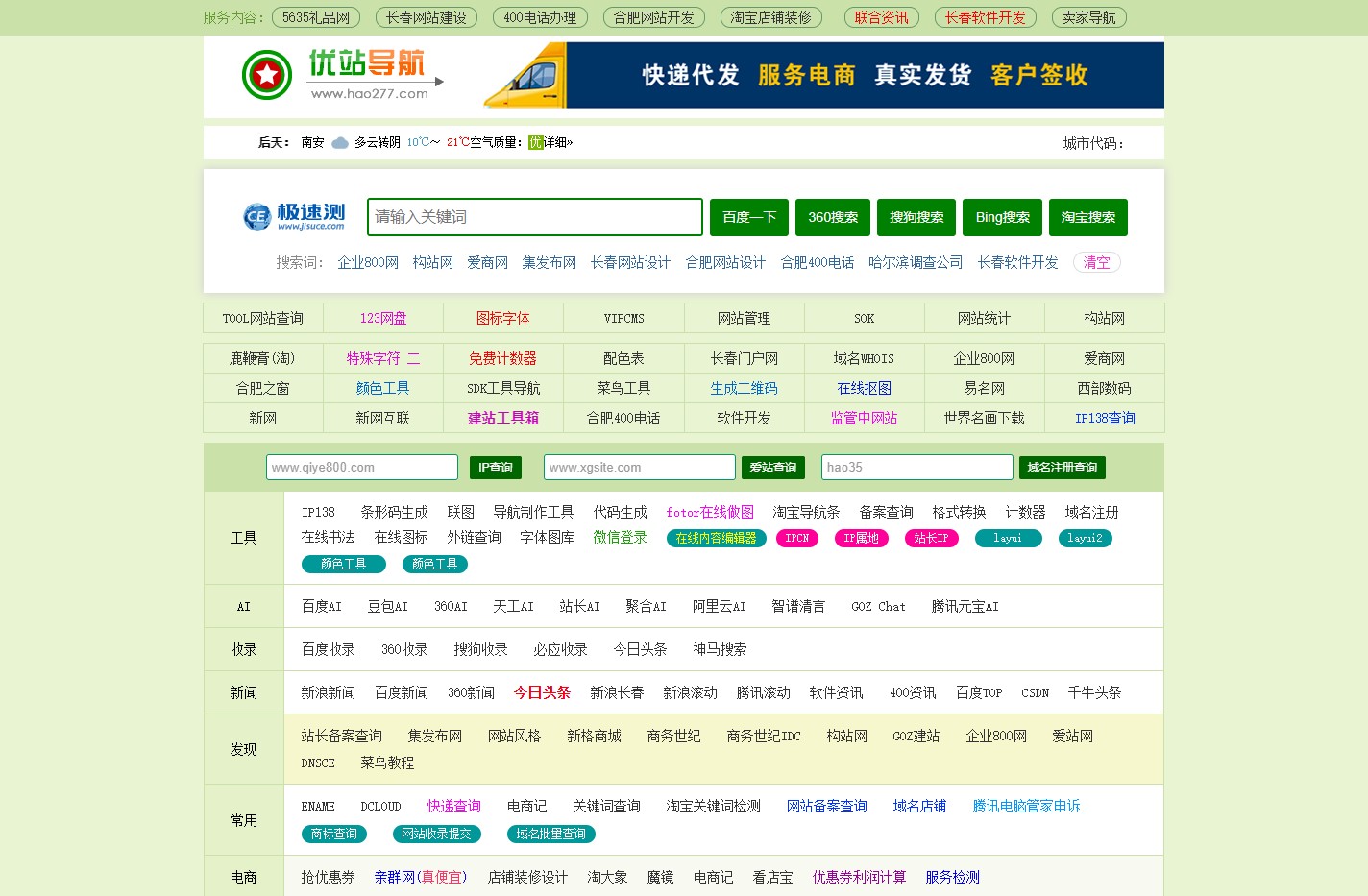The height and width of the screenshot is (896, 1368).
Task: Click the 清空 clear button
Action: 1097,262
